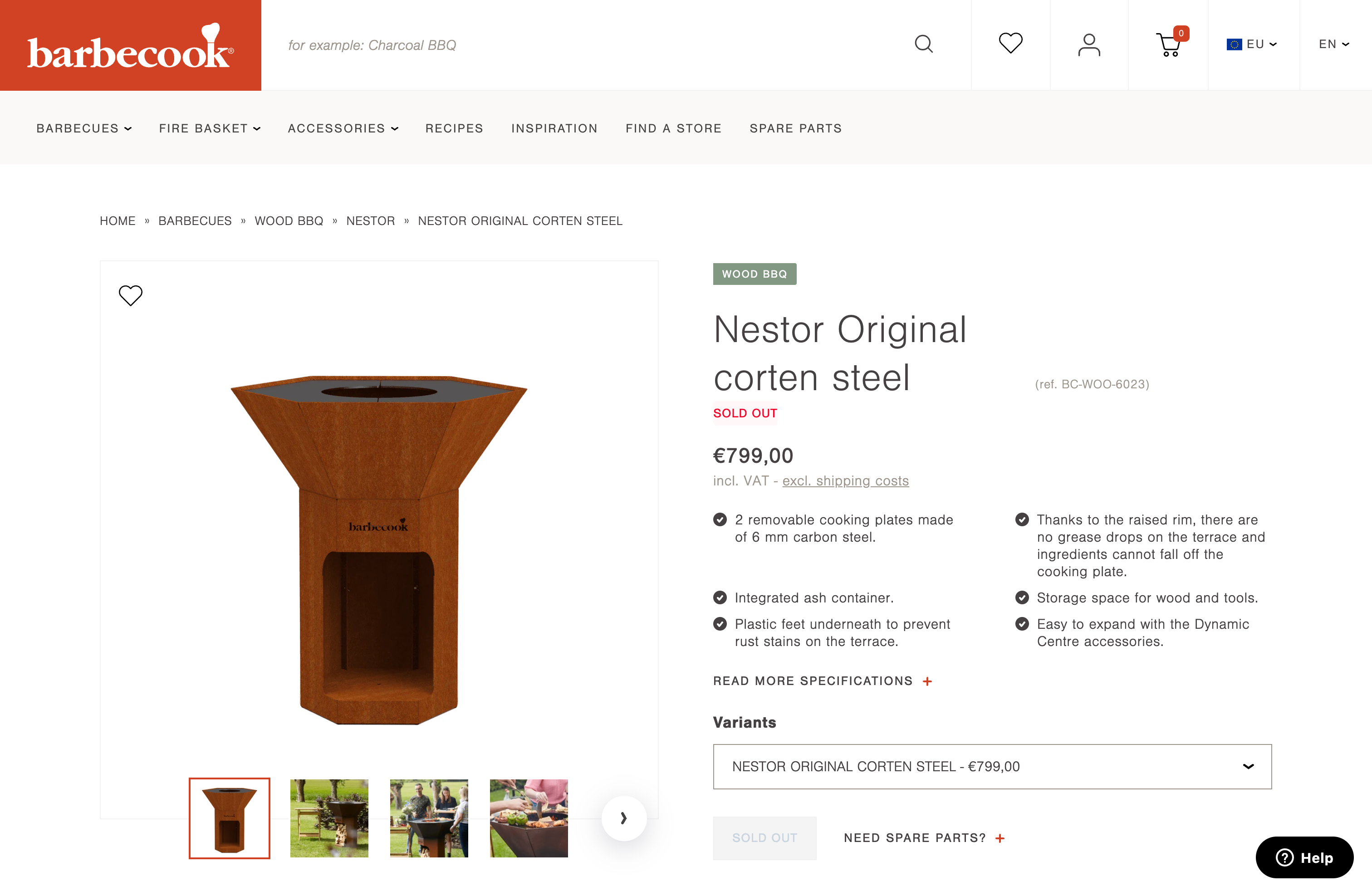Click the Barbecook logo
Viewport: 1372px width, 891px height.
130,45
